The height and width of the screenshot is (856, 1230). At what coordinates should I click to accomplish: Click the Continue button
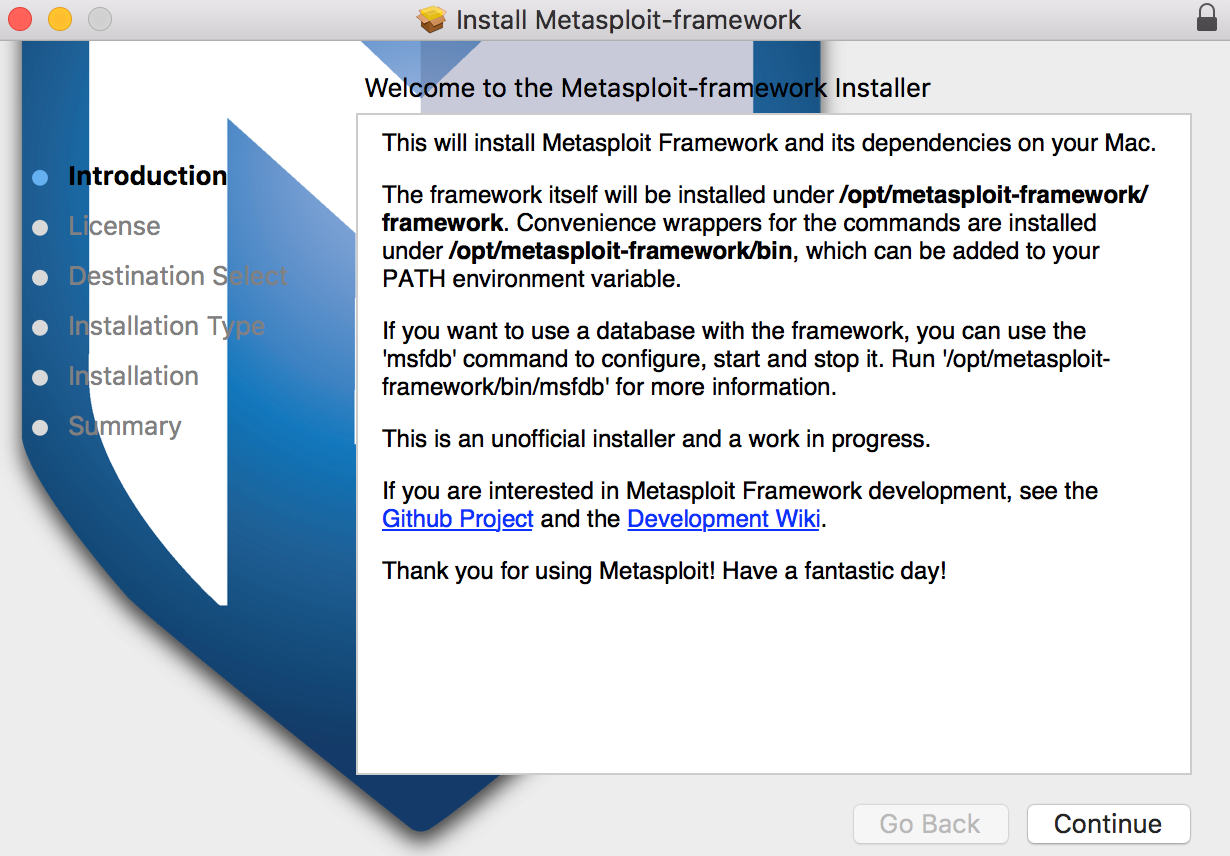point(1108,824)
